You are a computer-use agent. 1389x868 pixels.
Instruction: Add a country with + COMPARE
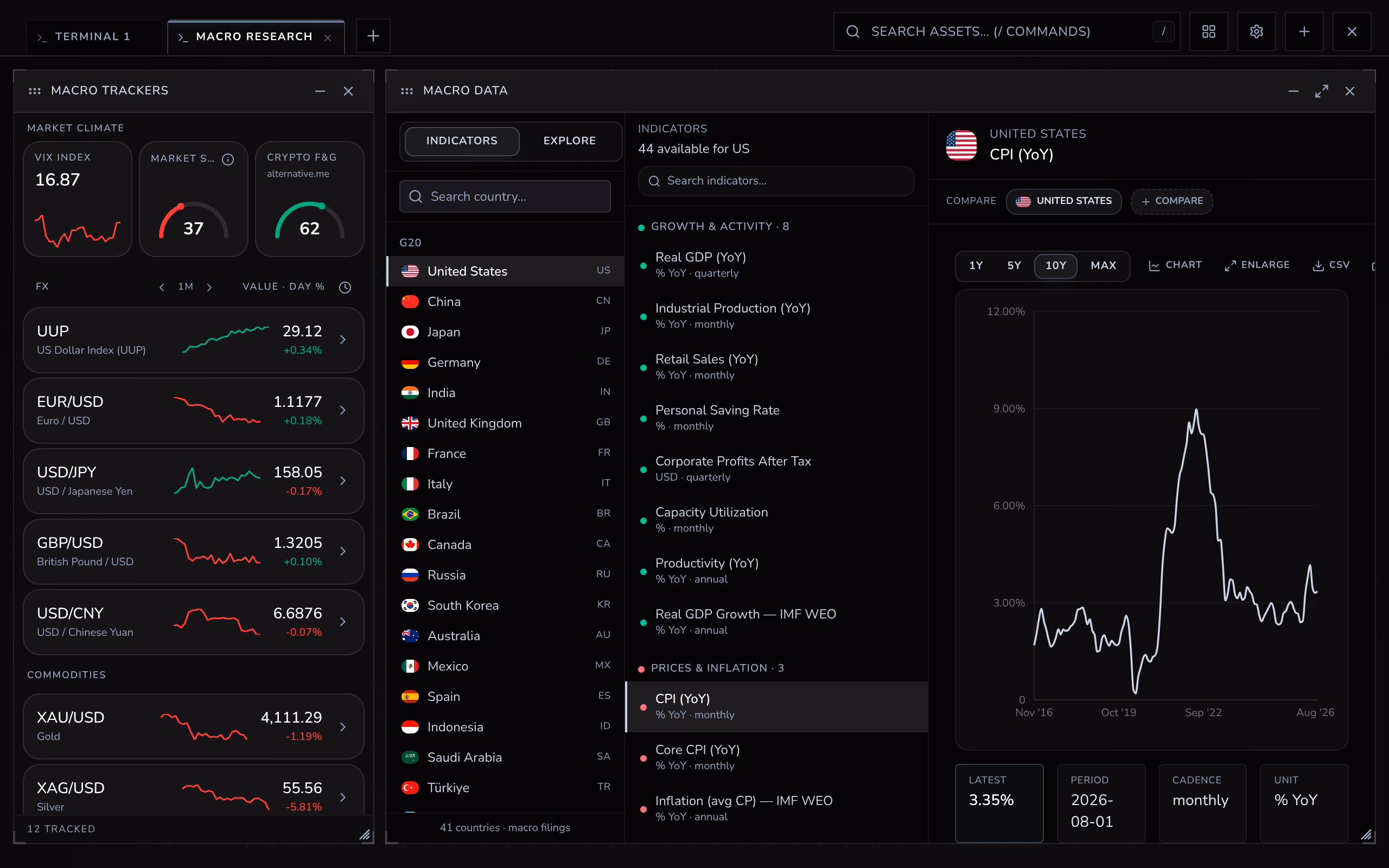(x=1171, y=201)
